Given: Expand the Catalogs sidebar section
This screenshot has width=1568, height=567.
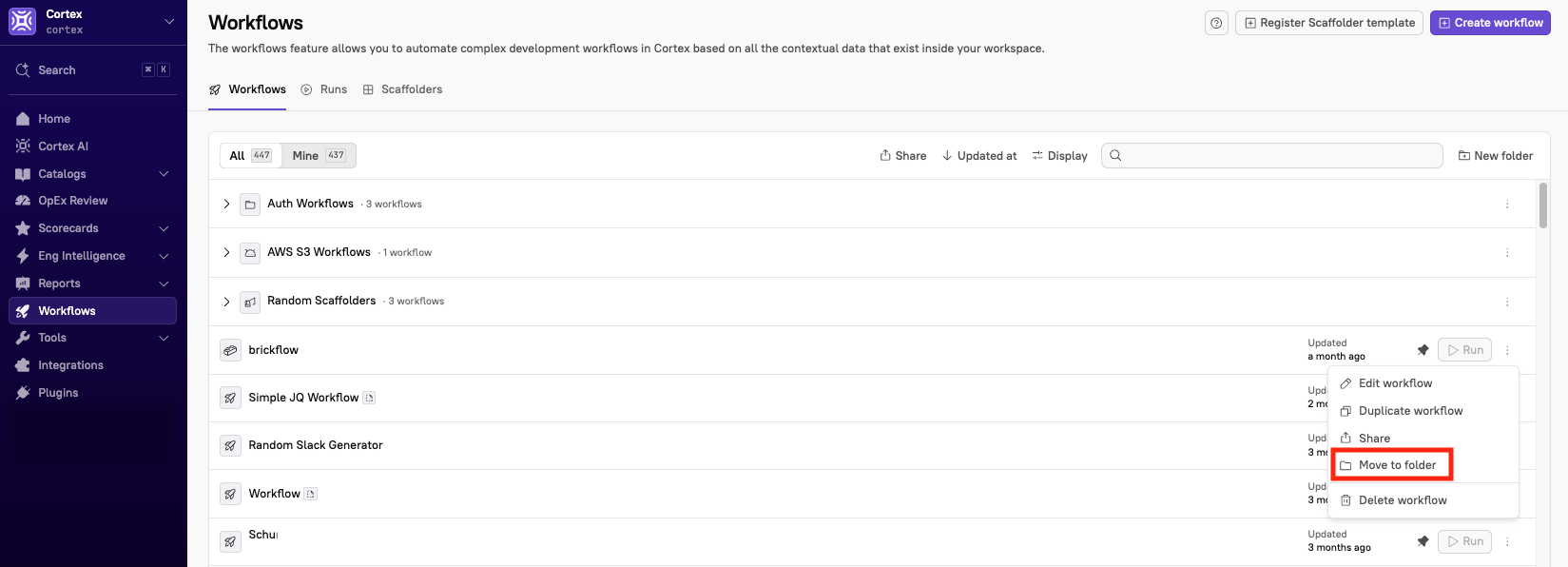Looking at the screenshot, I should click(x=164, y=174).
